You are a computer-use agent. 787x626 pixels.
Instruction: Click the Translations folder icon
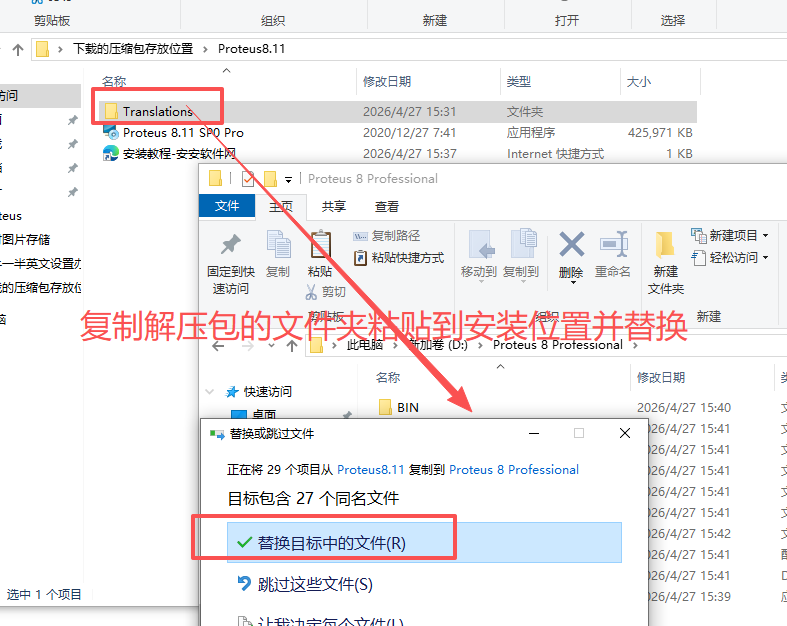coord(111,111)
